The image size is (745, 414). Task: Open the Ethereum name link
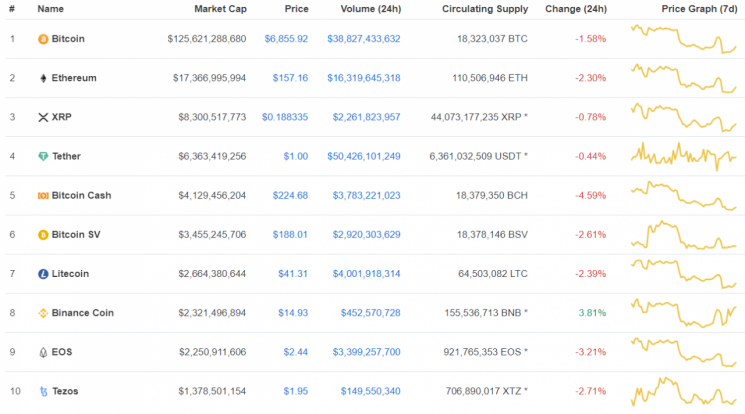pos(74,78)
